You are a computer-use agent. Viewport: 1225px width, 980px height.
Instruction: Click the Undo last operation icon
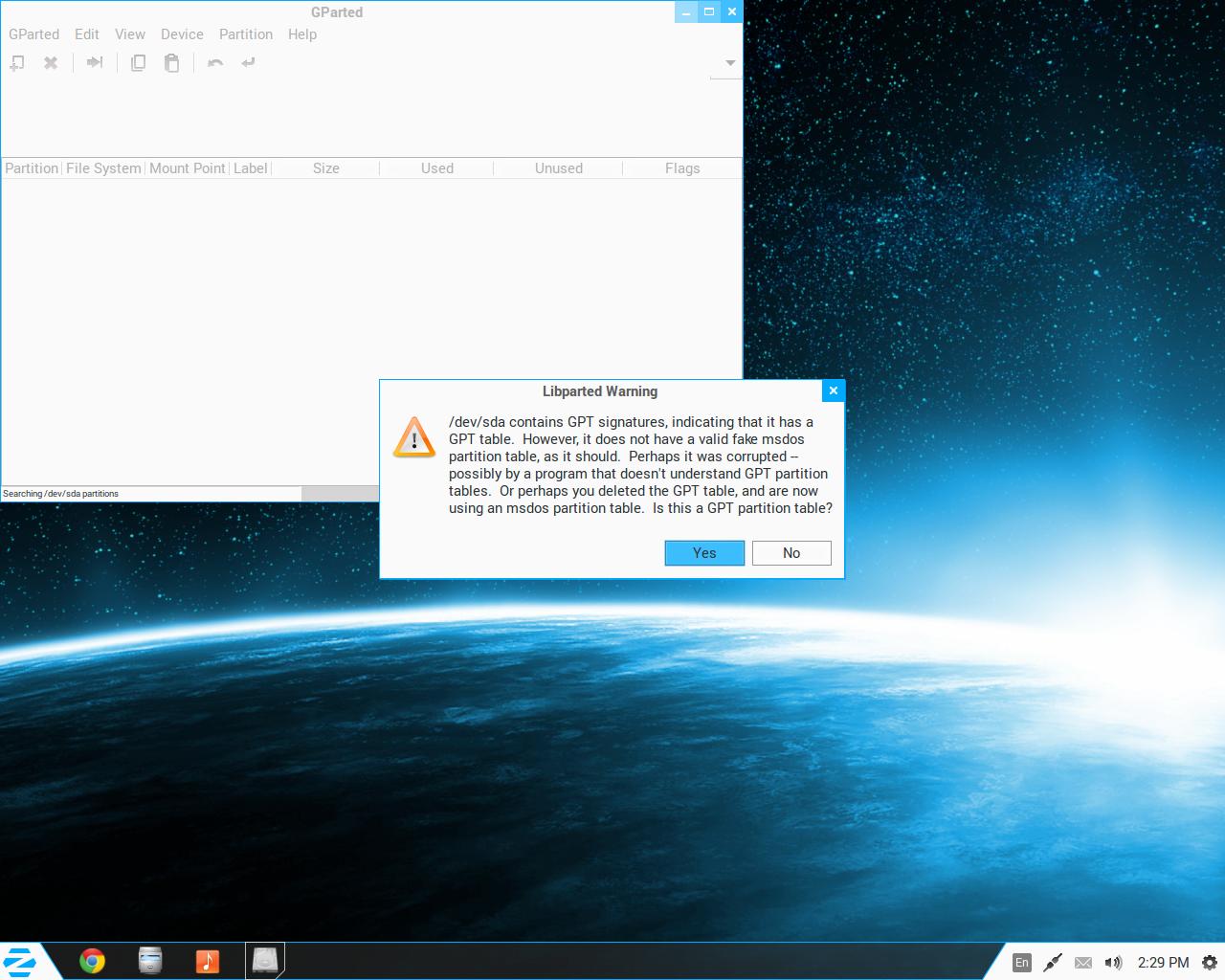click(x=215, y=63)
